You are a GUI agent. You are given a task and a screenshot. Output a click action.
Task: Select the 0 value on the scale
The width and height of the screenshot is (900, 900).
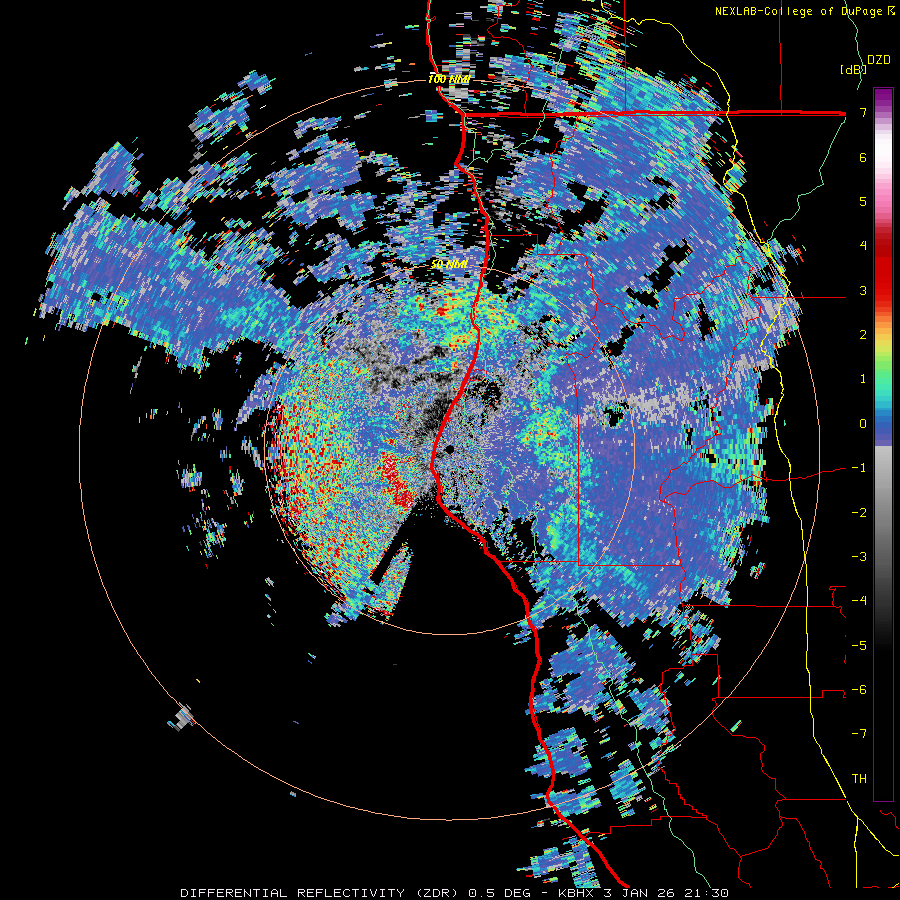(863, 424)
